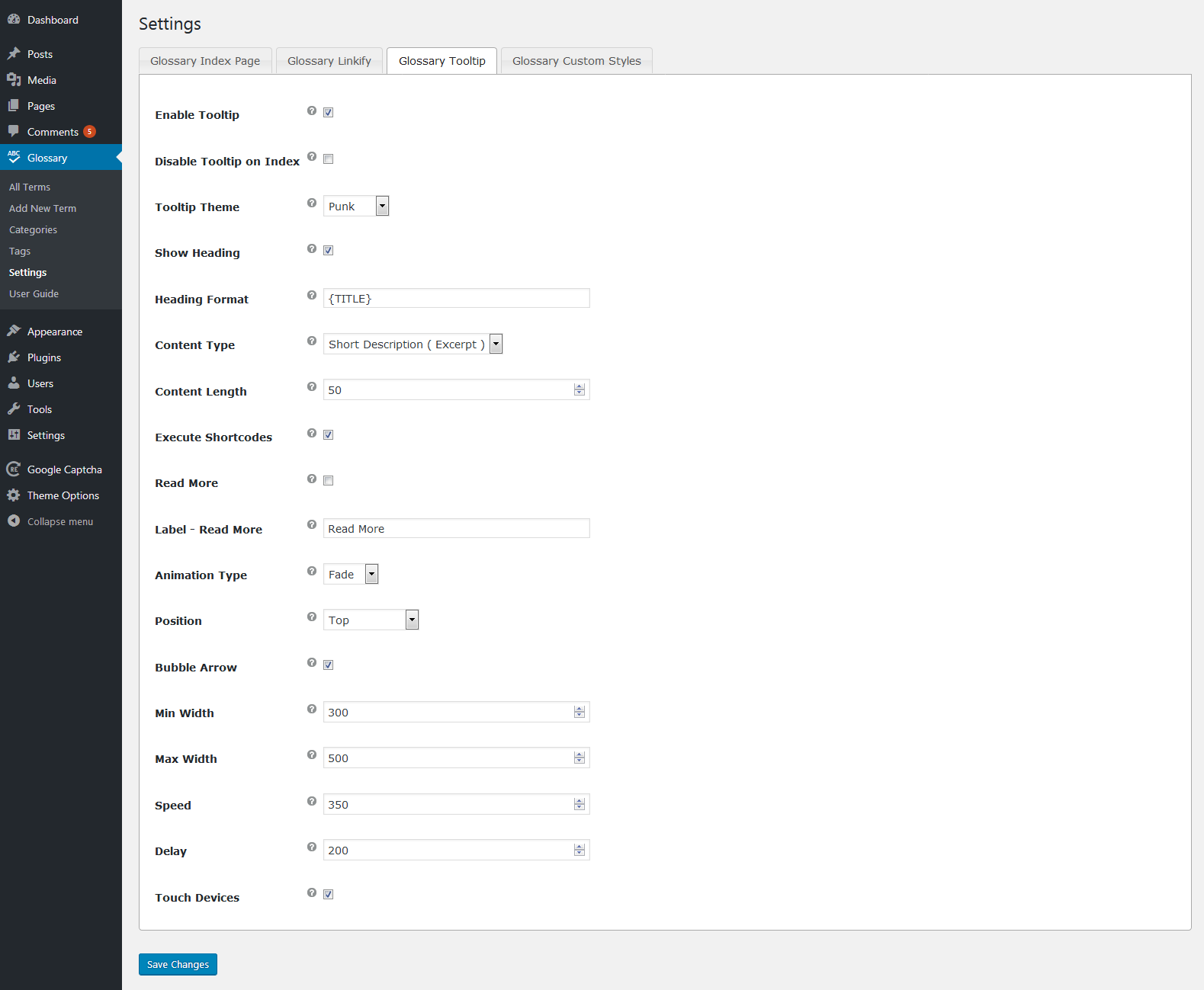Click the Theme Options gear icon
This screenshot has height=990, width=1204.
14,495
